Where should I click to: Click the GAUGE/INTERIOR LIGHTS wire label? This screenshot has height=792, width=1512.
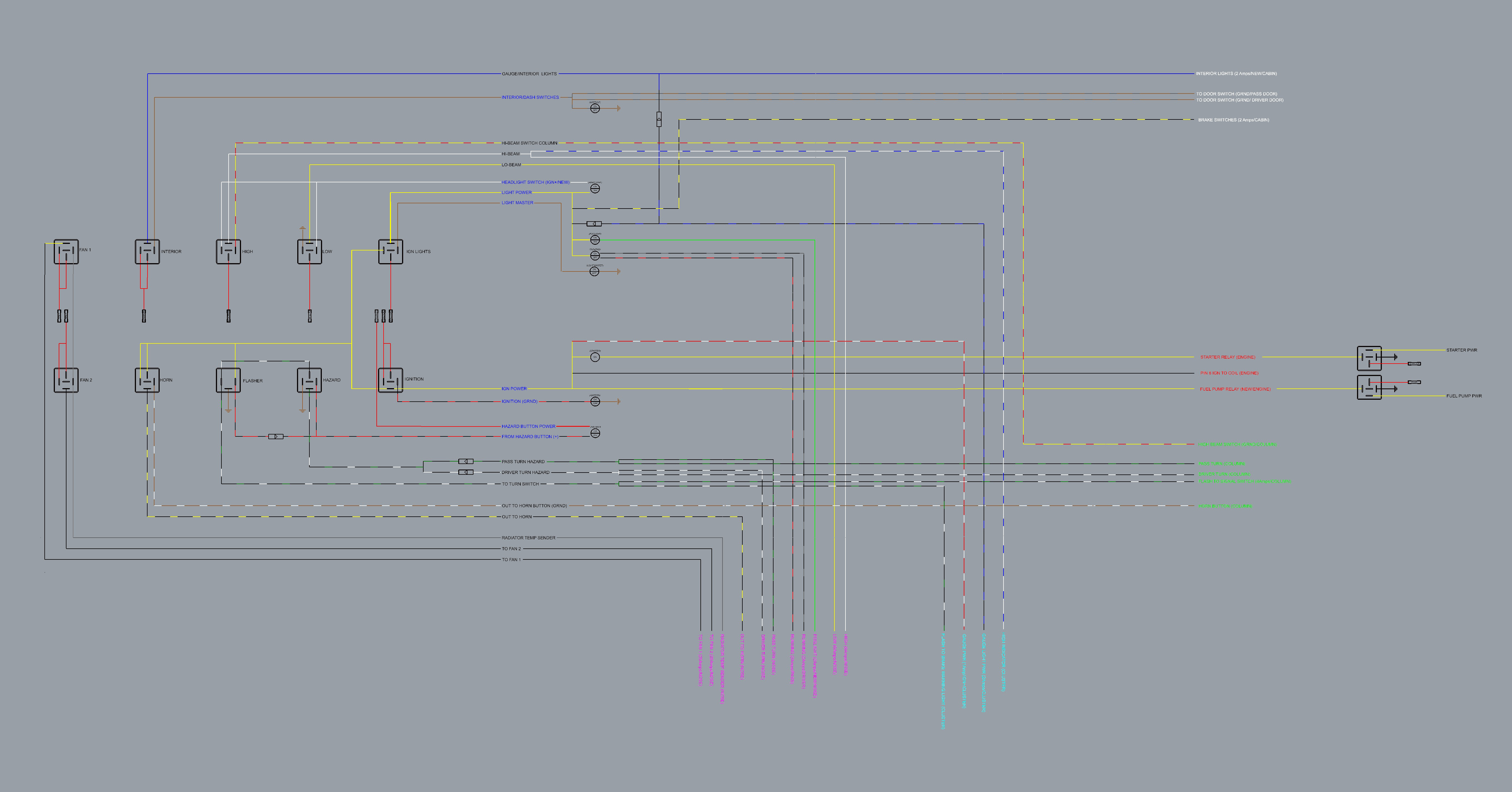click(x=529, y=74)
